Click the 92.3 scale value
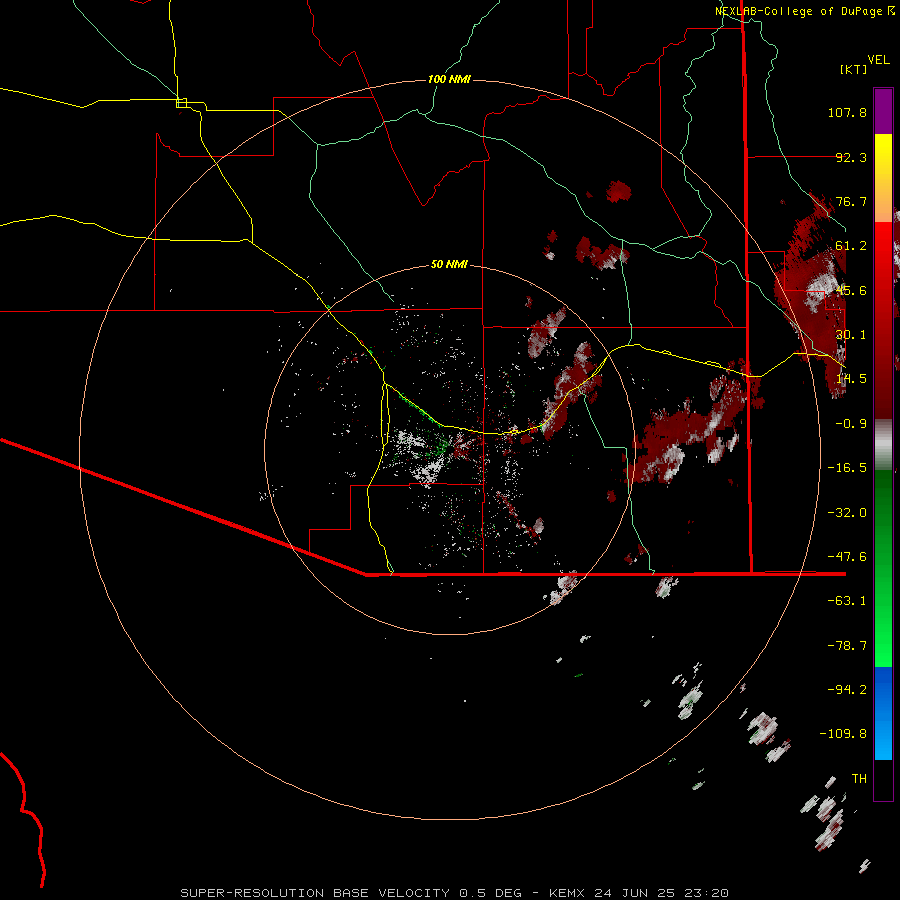Screen dimensions: 900x900 851,157
